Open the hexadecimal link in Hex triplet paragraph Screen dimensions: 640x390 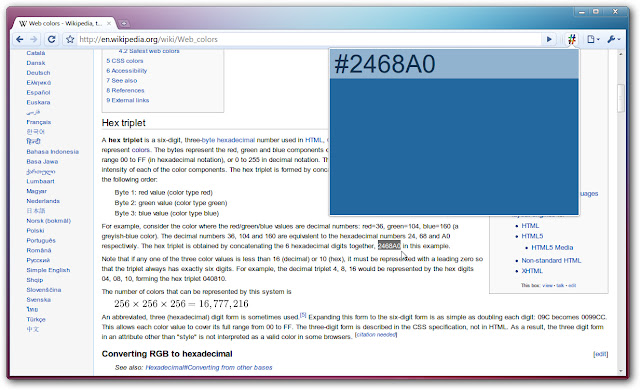(236, 140)
